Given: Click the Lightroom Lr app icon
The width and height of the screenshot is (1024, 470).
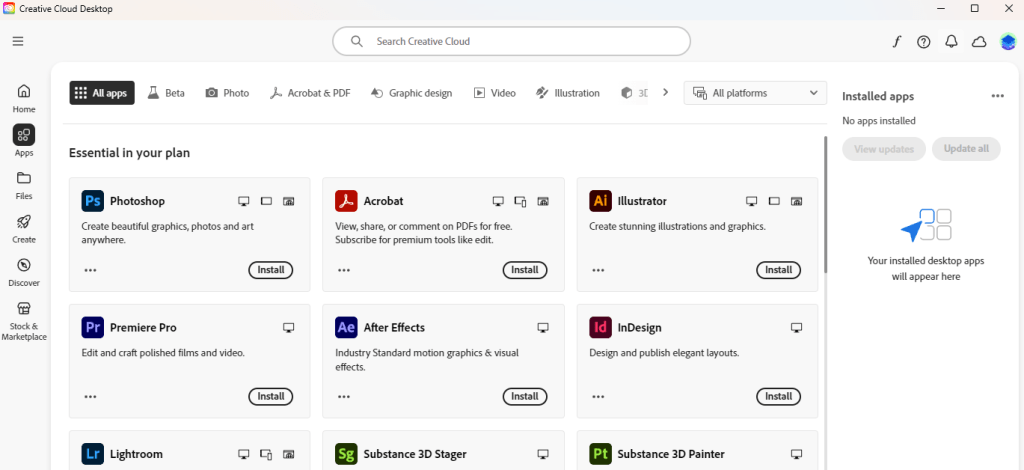Looking at the screenshot, I should coord(93,454).
